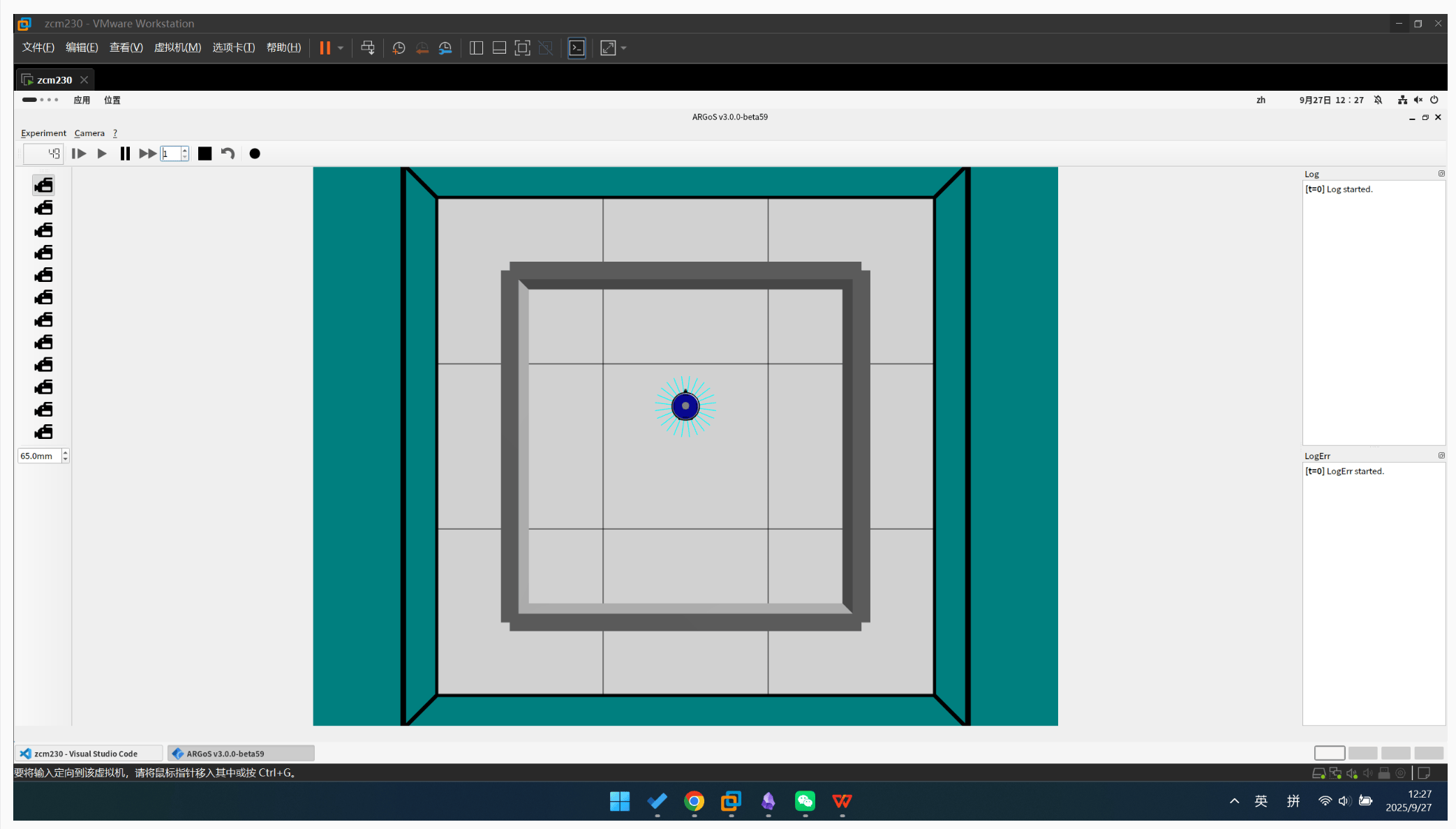Screen dimensions: 1456x829
Task: Open VMware 选项卡(T) menu
Action: (x=233, y=47)
